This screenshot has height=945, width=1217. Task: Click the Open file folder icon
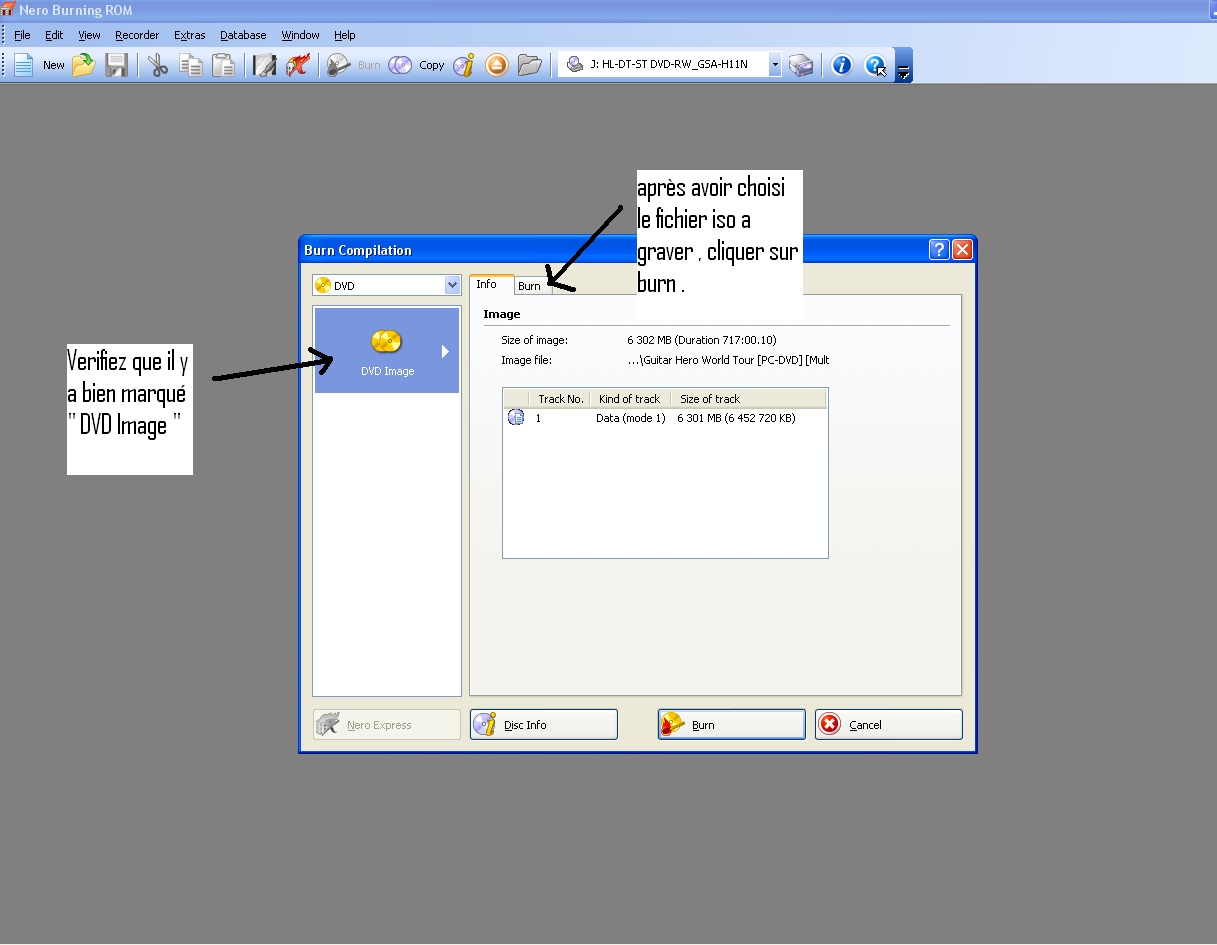click(83, 65)
